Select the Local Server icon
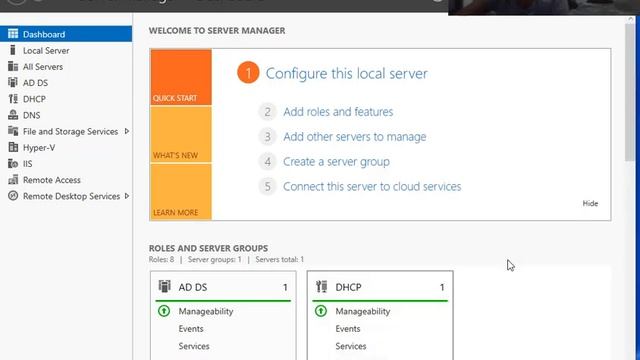This screenshot has height=360, width=640. [13, 50]
